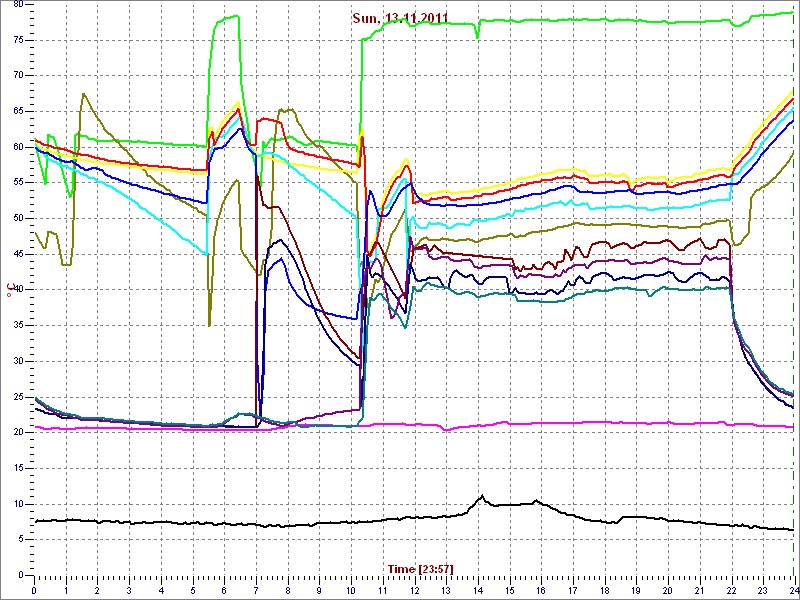Click hour 6 label on time axis

coord(224,590)
